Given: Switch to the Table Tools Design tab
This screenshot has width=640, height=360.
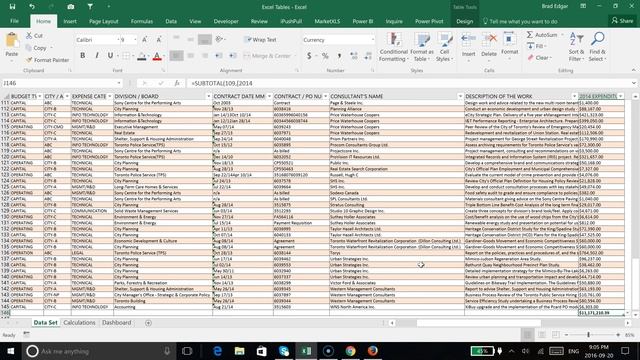Looking at the screenshot, I should 464,21.
